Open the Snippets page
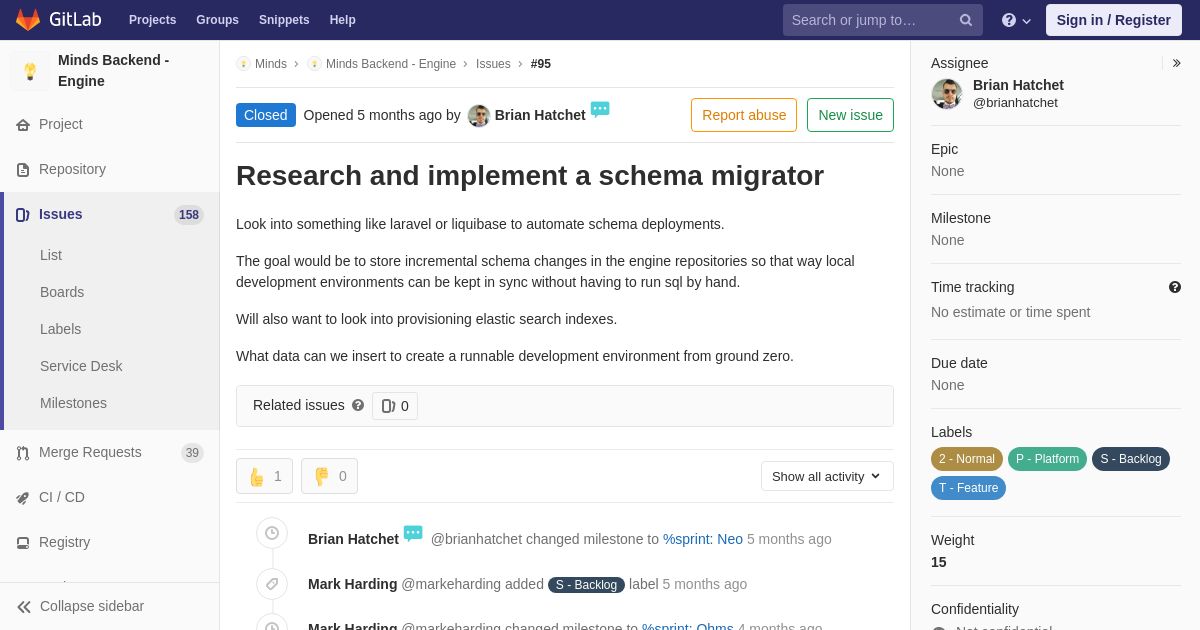The image size is (1200, 630). tap(284, 20)
